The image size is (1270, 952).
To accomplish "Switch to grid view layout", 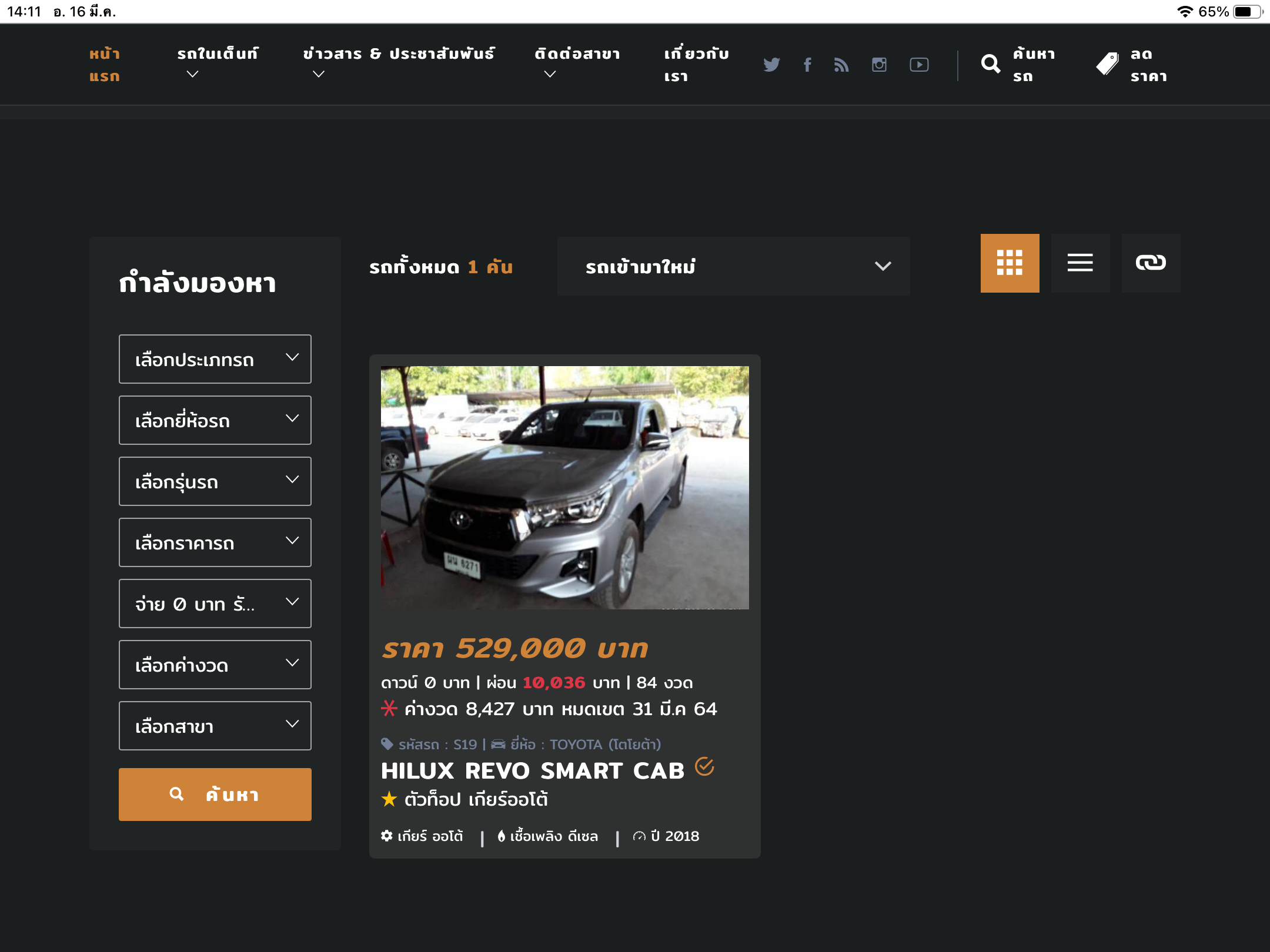I will [x=1010, y=263].
